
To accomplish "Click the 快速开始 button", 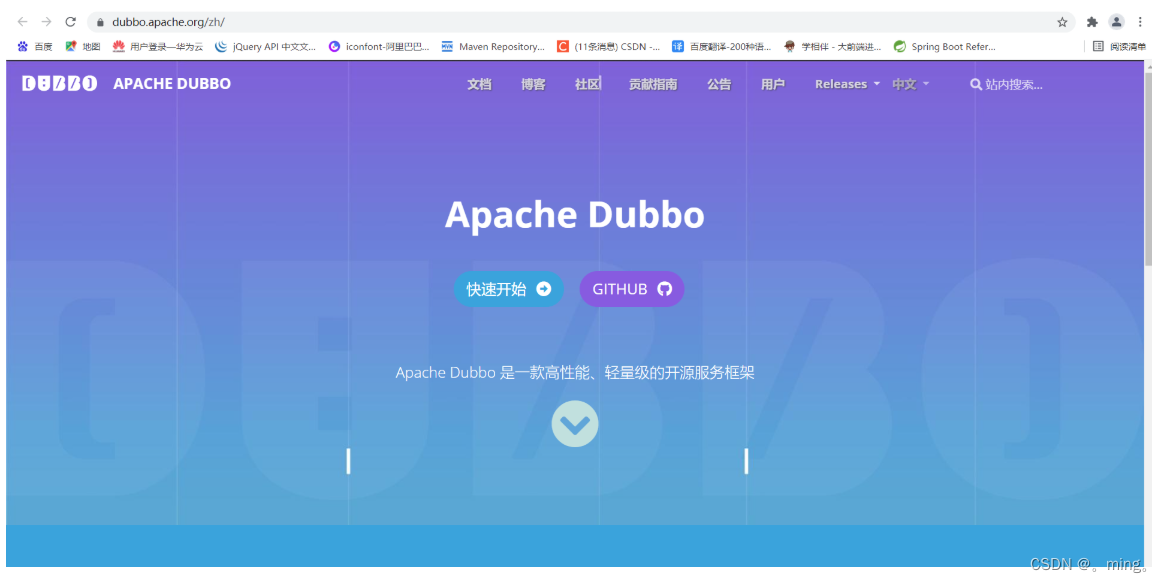I will [x=508, y=289].
